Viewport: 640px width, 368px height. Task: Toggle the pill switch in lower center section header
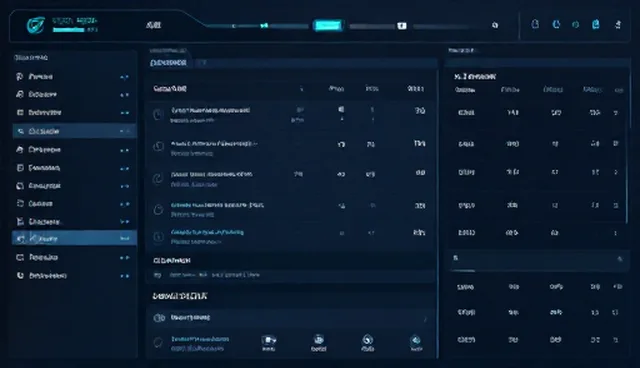(x=159, y=318)
